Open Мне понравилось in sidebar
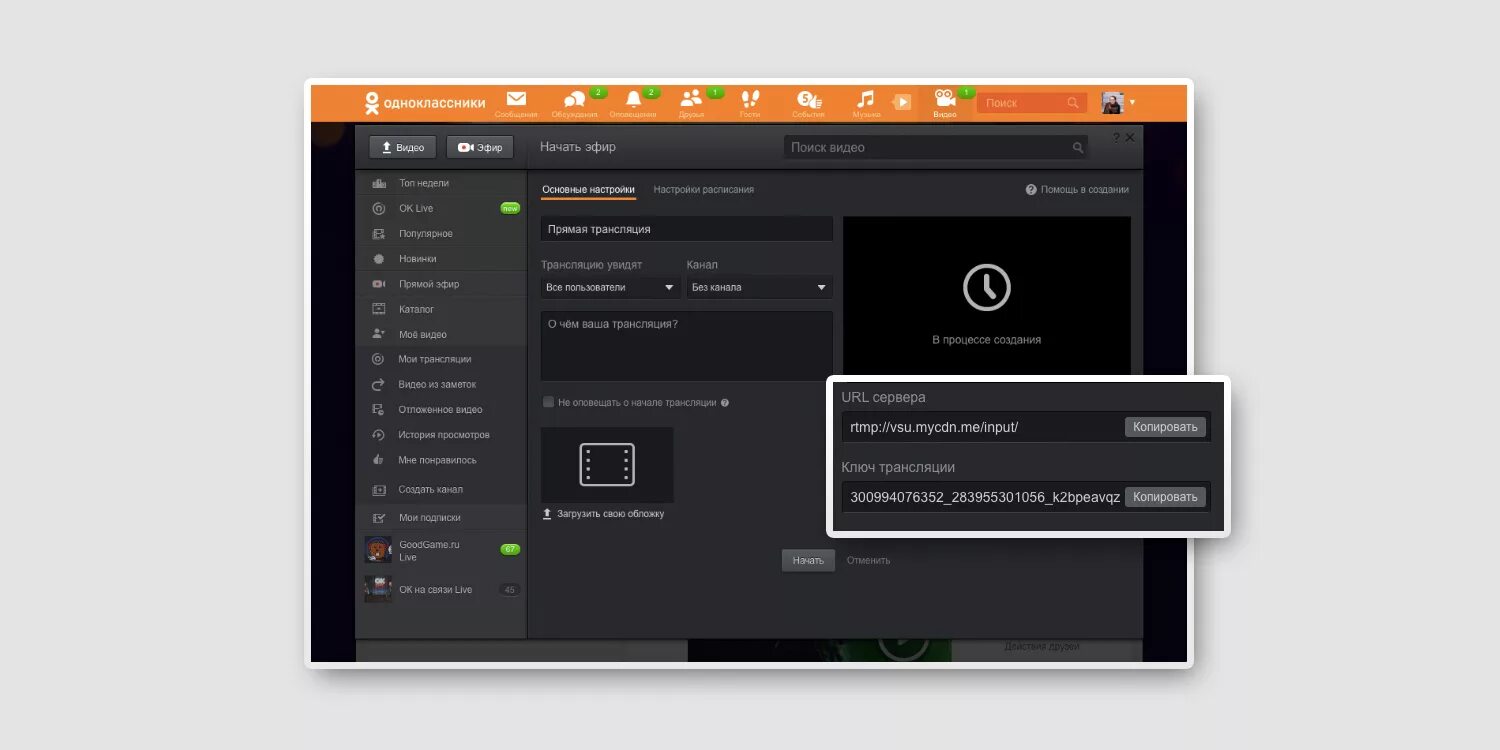The image size is (1500, 750). (441, 460)
